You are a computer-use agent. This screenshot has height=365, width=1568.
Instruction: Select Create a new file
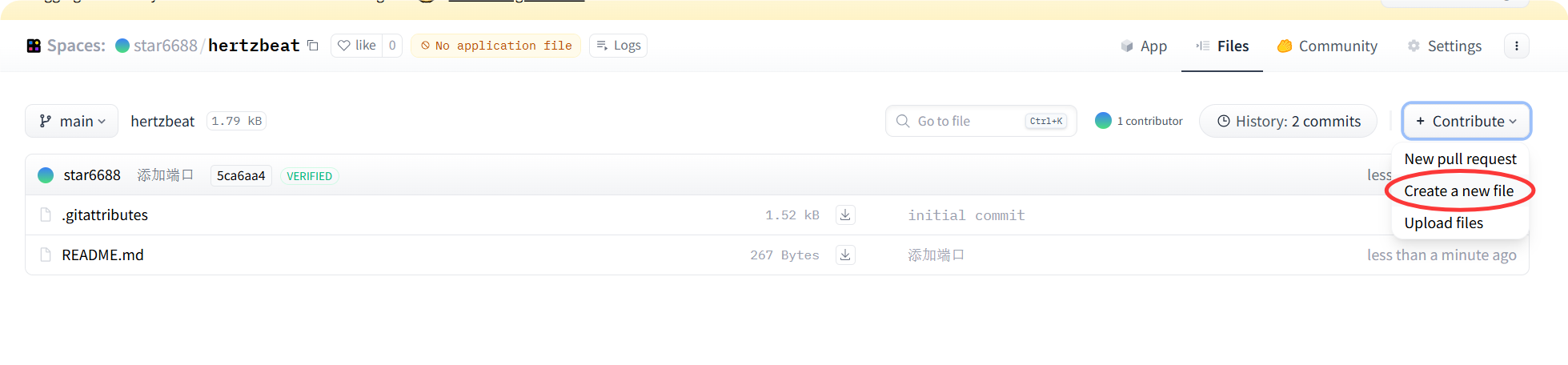1459,191
